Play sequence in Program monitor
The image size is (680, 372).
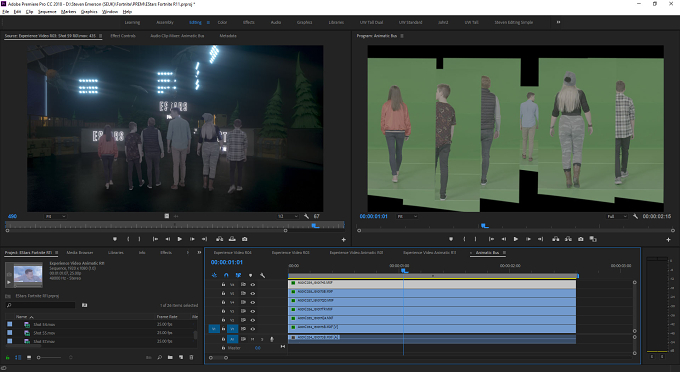(x=516, y=239)
